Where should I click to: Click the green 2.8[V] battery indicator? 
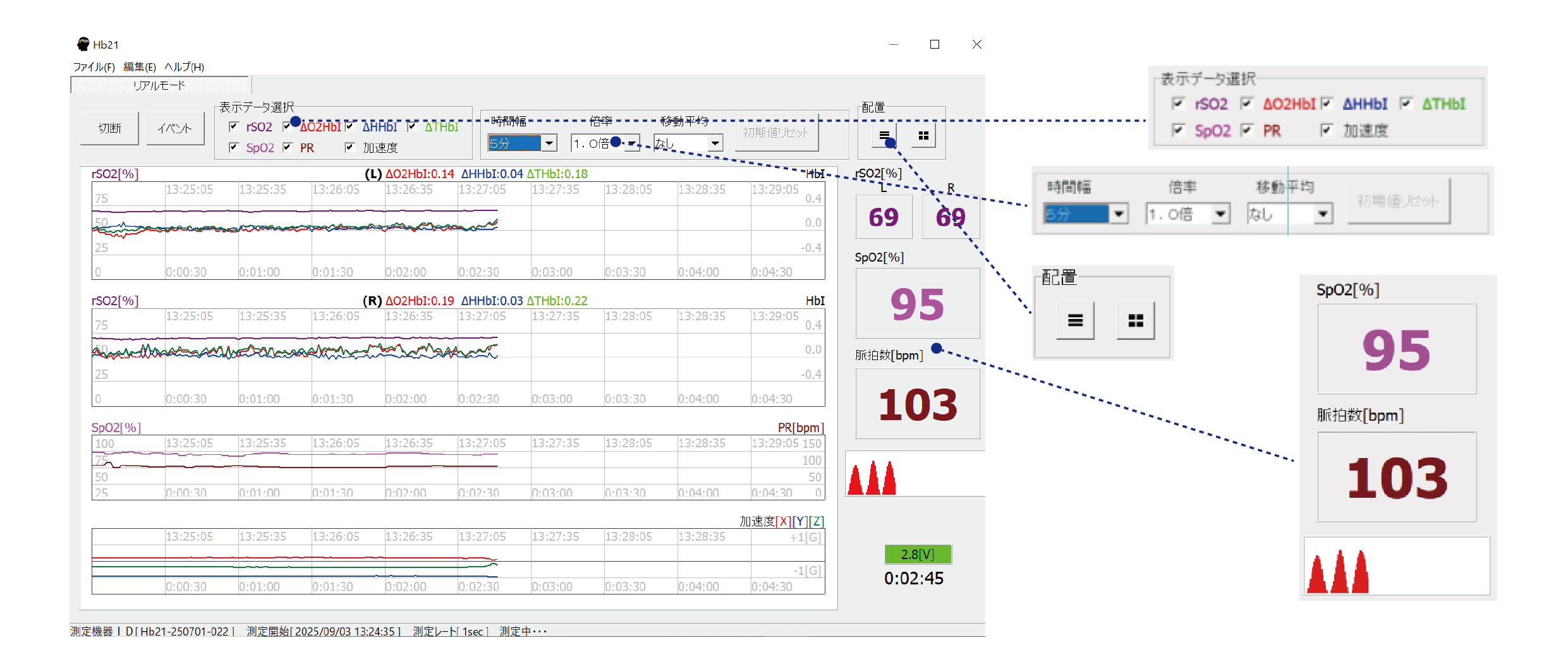(x=917, y=554)
